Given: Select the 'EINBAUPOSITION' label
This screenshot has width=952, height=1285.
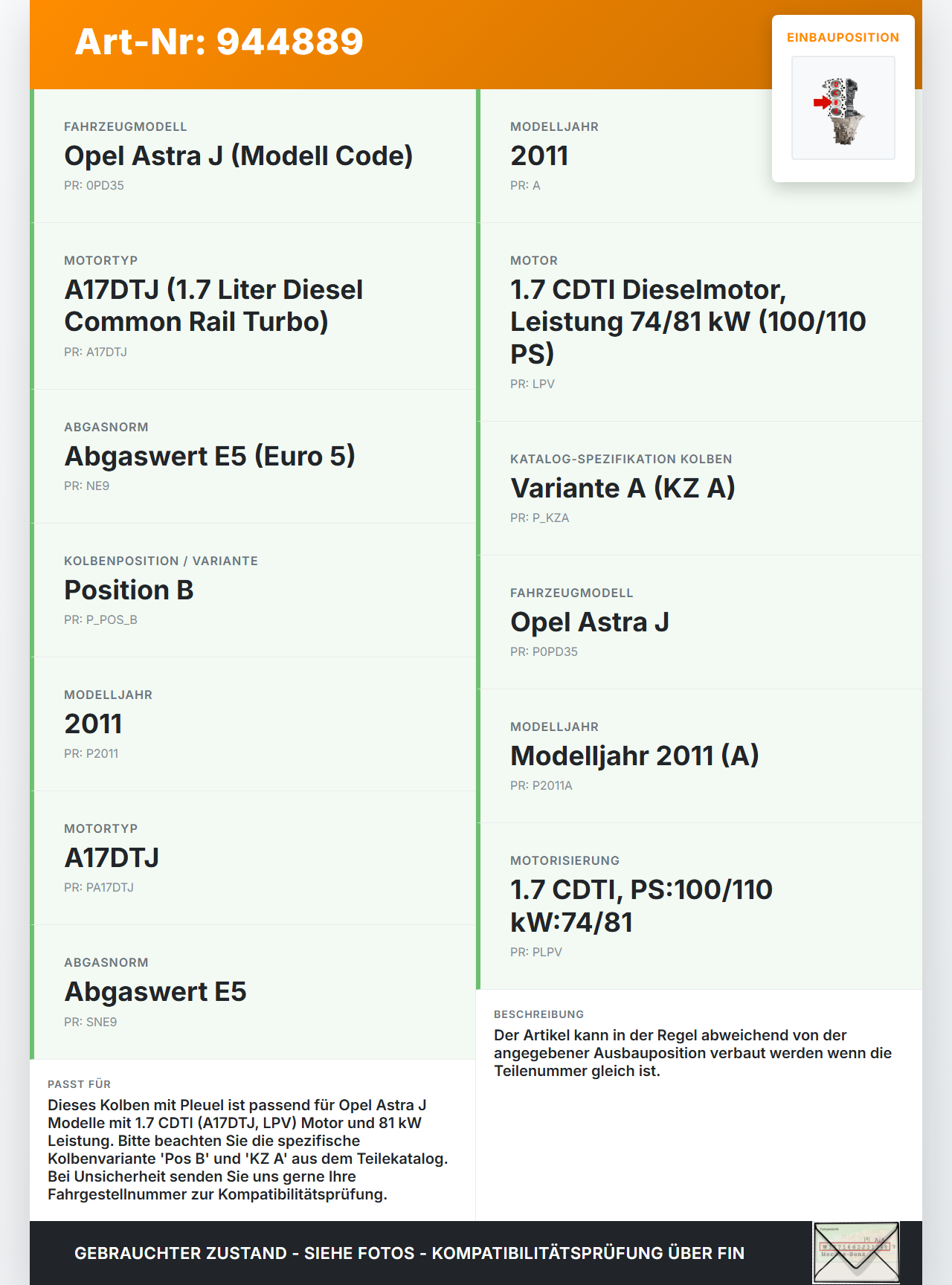Looking at the screenshot, I should pyautogui.click(x=843, y=37).
